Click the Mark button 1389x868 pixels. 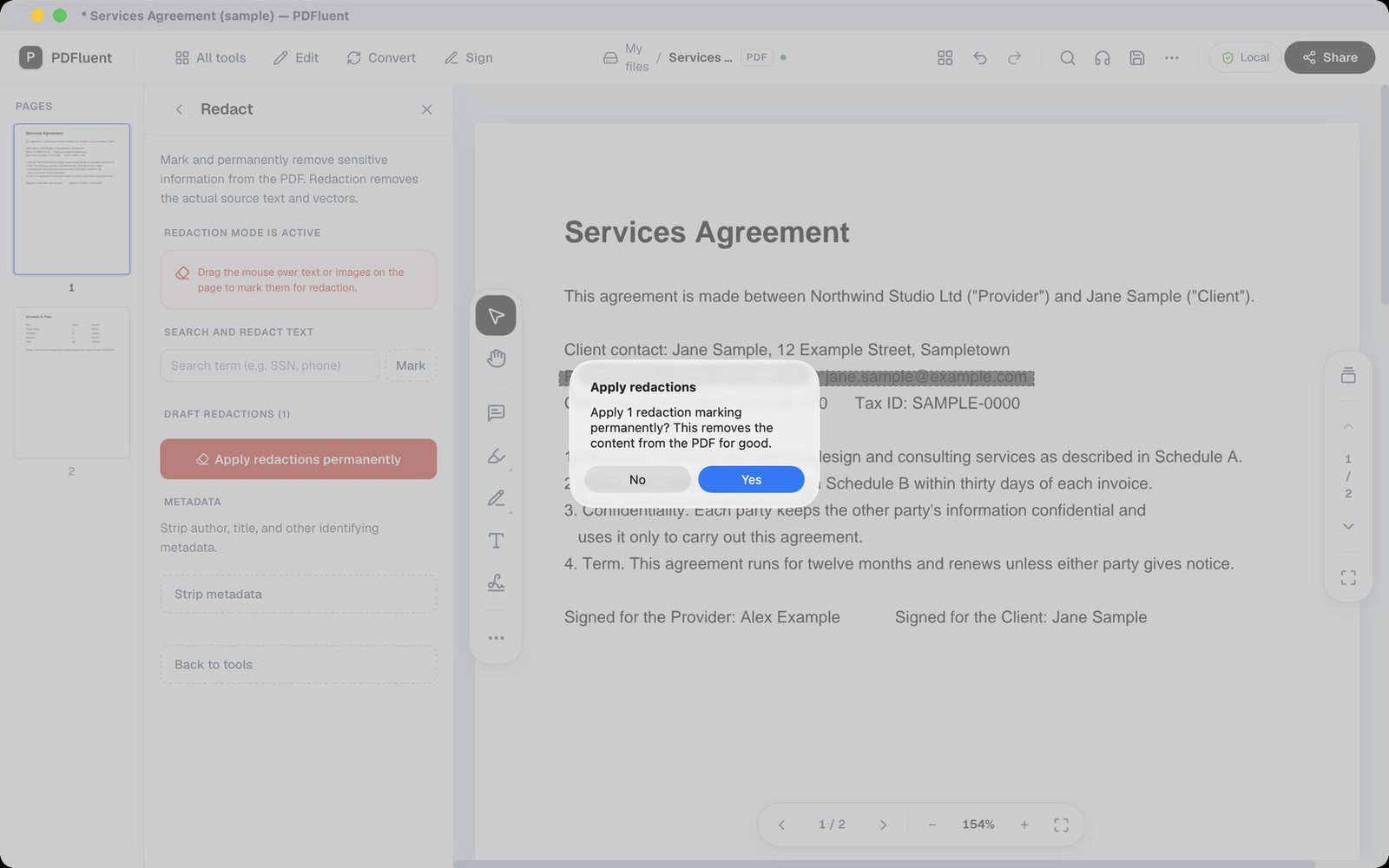[x=411, y=365]
